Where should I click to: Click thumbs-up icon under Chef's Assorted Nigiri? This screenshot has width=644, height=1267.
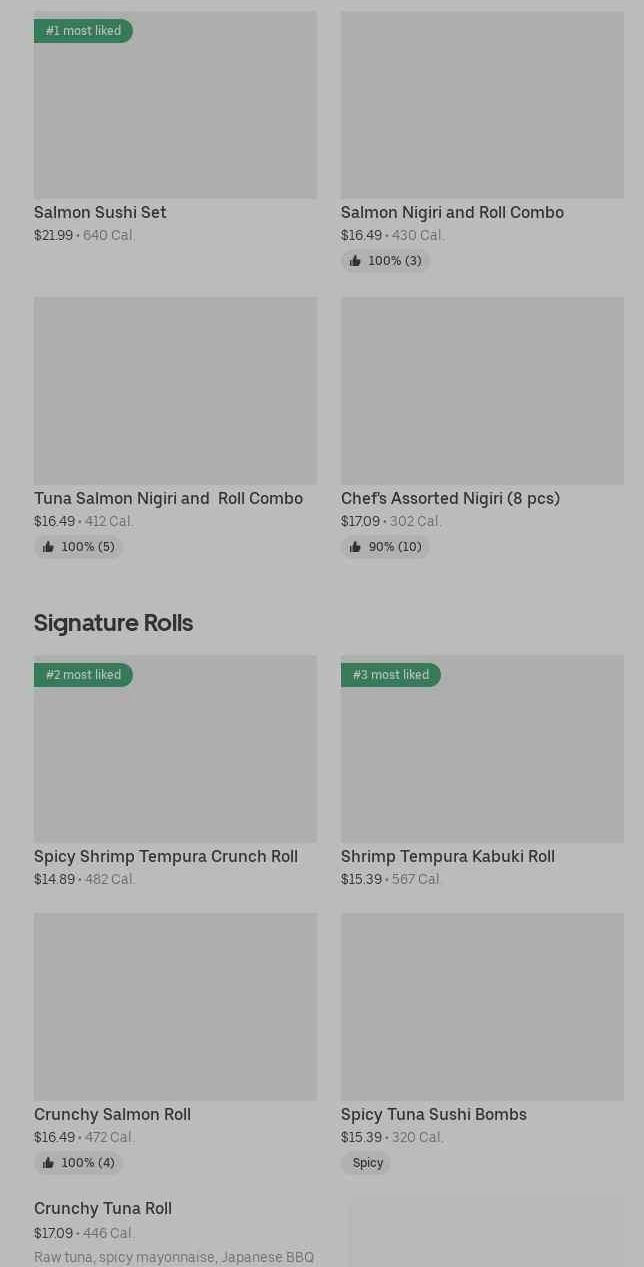(x=355, y=547)
